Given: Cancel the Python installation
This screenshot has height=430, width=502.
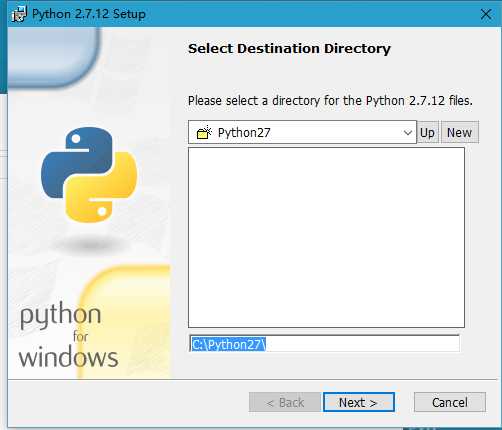Looking at the screenshot, I should tap(450, 402).
